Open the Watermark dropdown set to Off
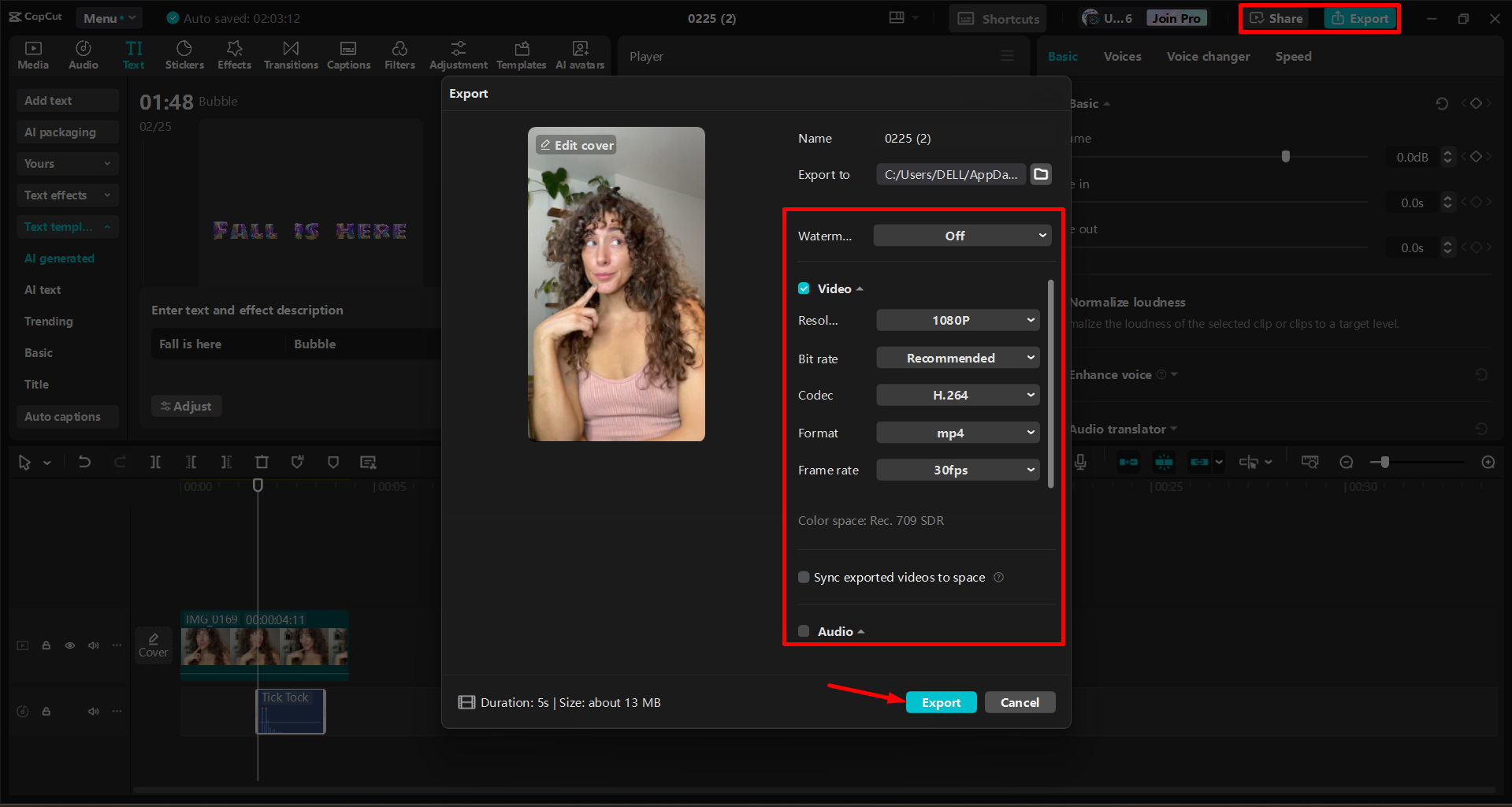1512x807 pixels. (961, 235)
